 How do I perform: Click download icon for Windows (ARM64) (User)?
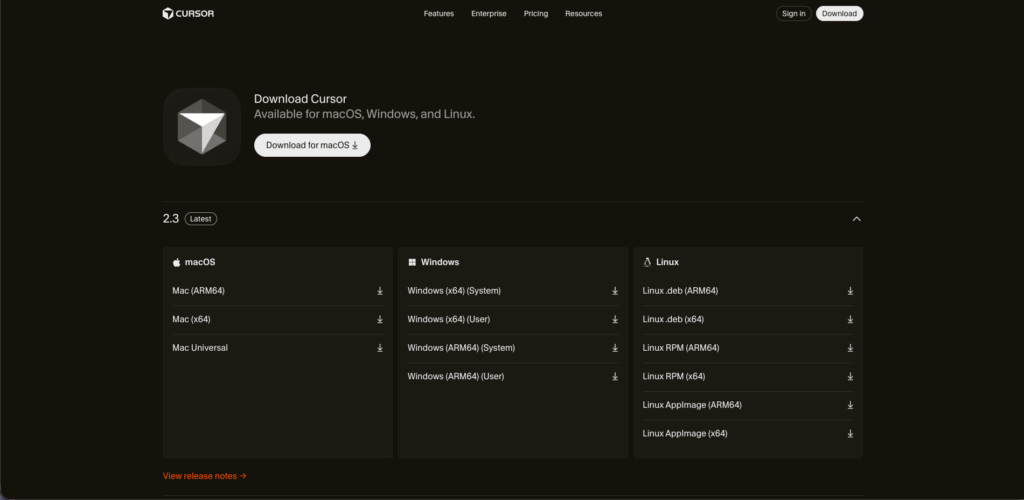[615, 377]
